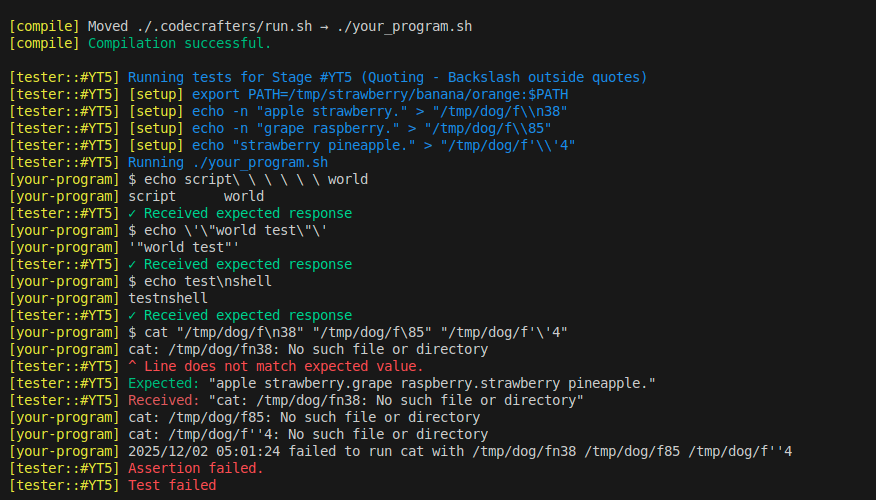Click the red "Received:" label
876x500 pixels.
click(x=163, y=400)
